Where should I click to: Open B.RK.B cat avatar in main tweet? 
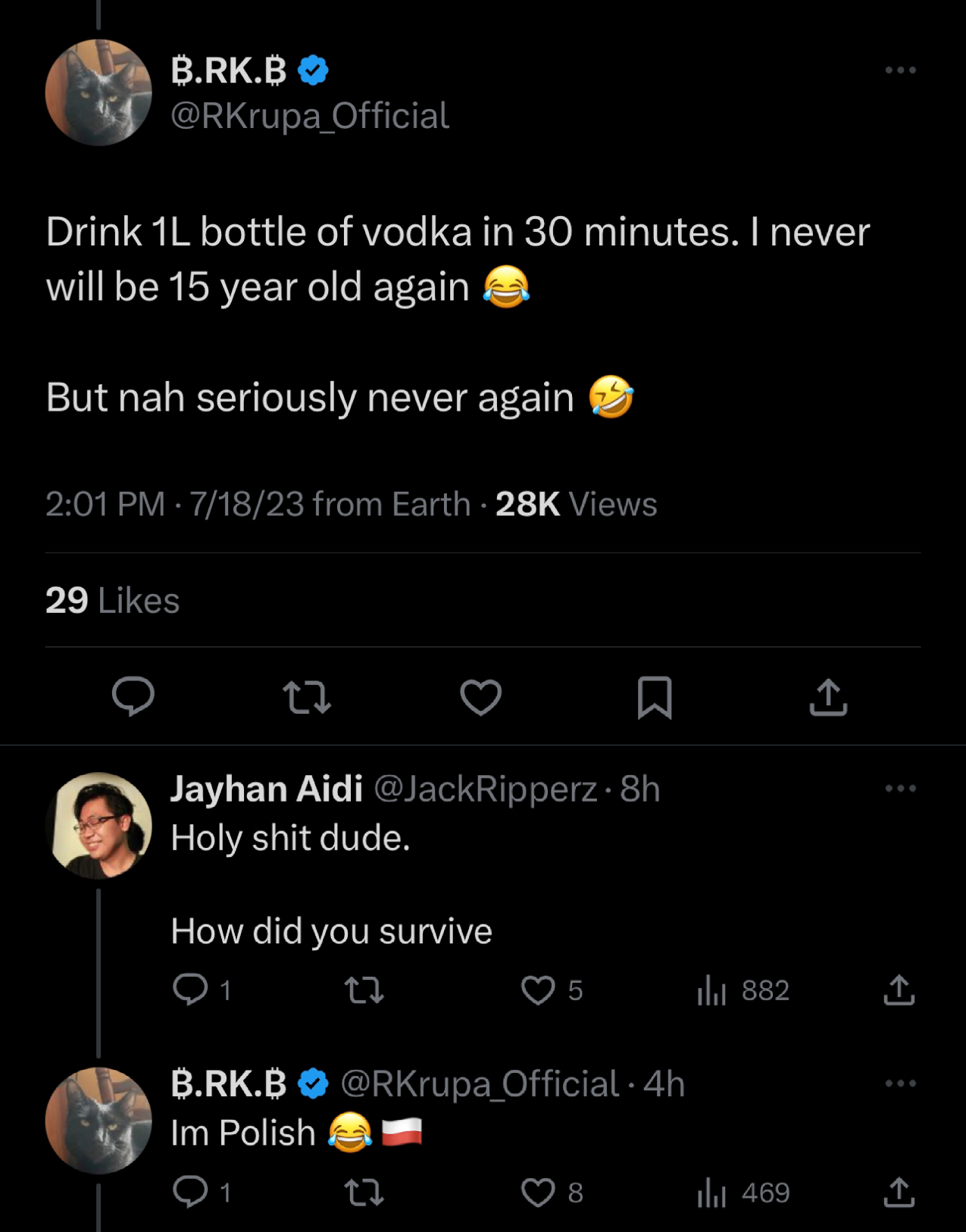[x=99, y=92]
